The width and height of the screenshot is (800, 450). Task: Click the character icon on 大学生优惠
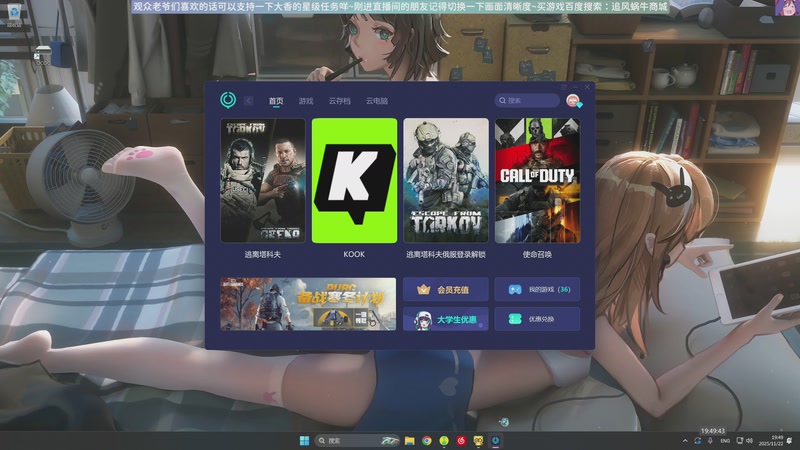click(x=422, y=320)
